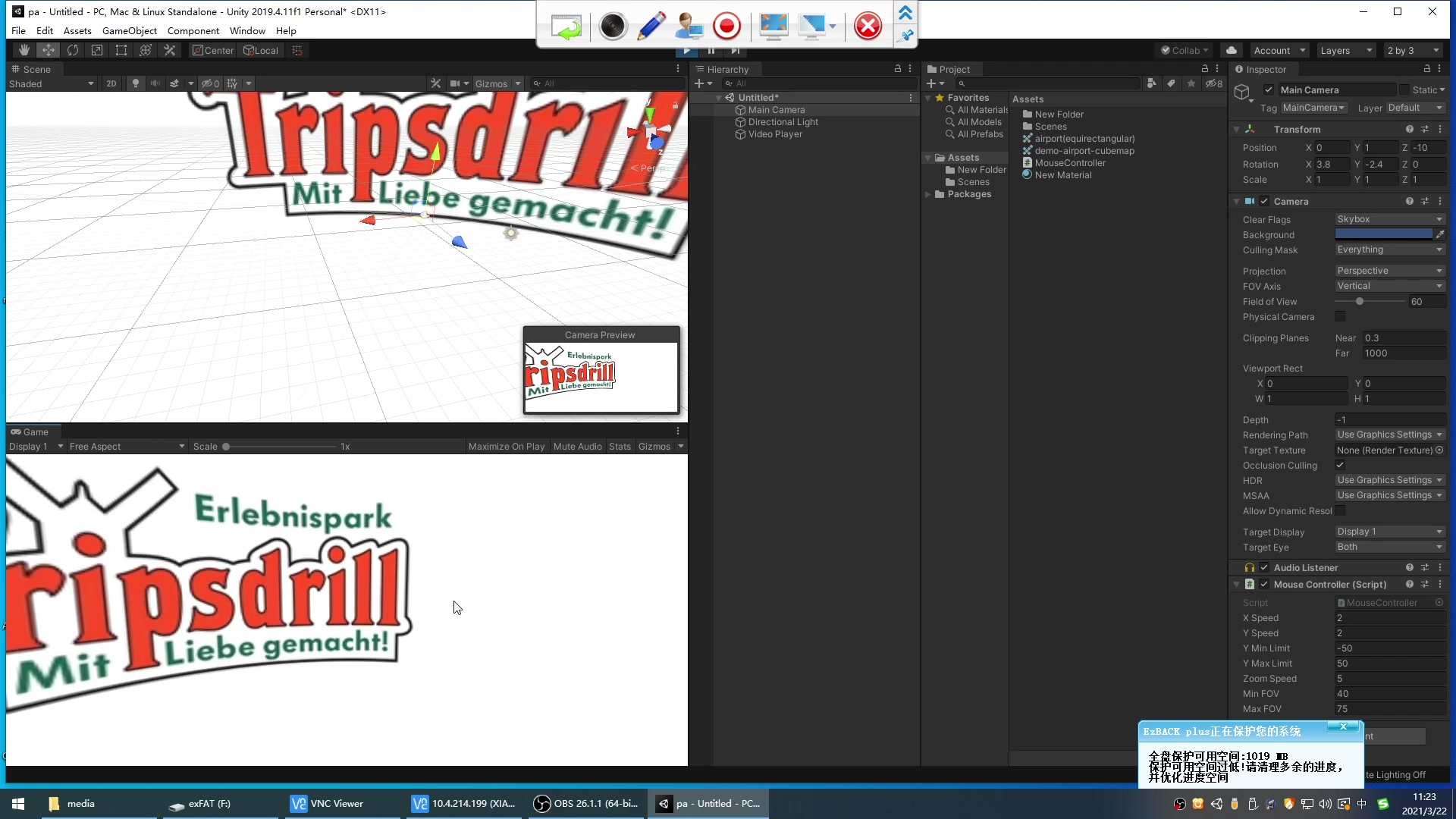Click Maximize On Play button
The height and width of the screenshot is (819, 1456).
[506, 447]
